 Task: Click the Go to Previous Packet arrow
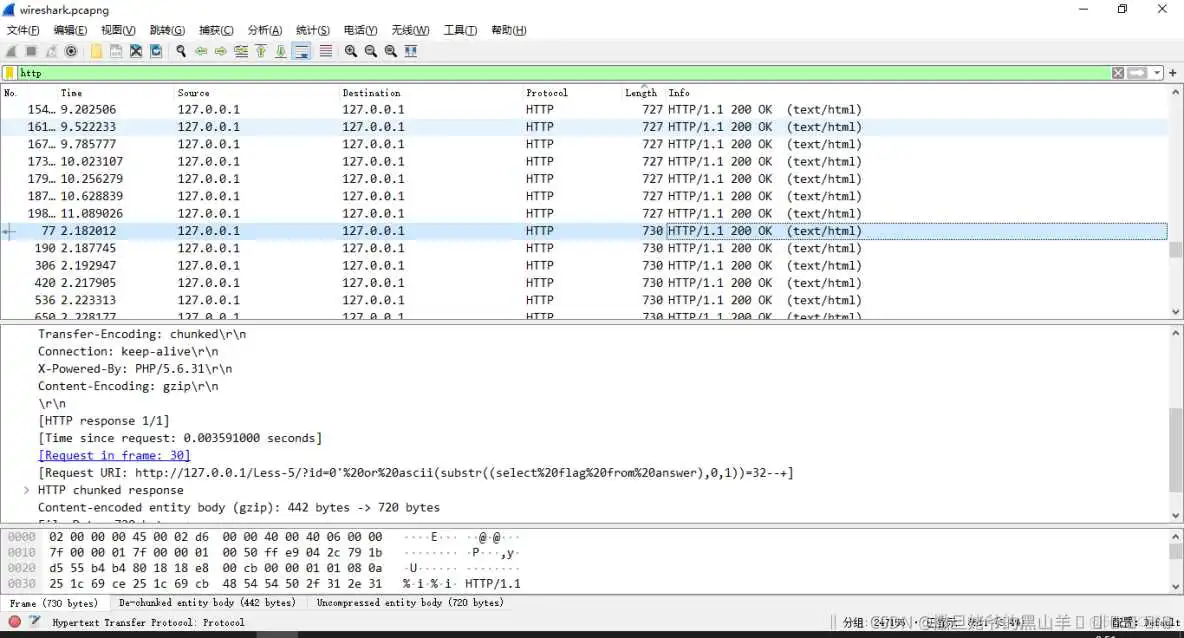[203, 51]
